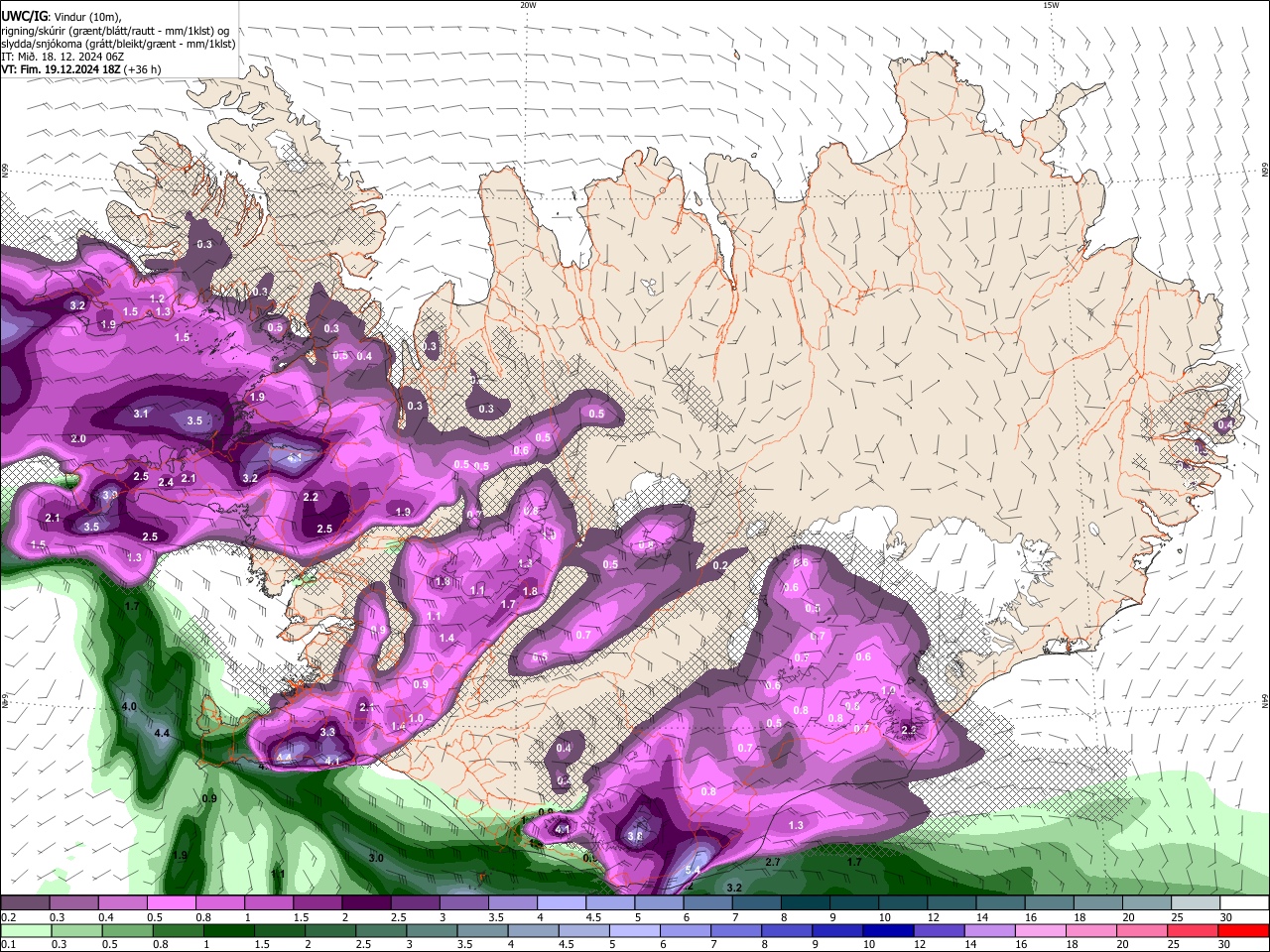Viewport: 1270px width, 952px height.
Task: Click the "15W" longitude label
Action: (1051, 5)
